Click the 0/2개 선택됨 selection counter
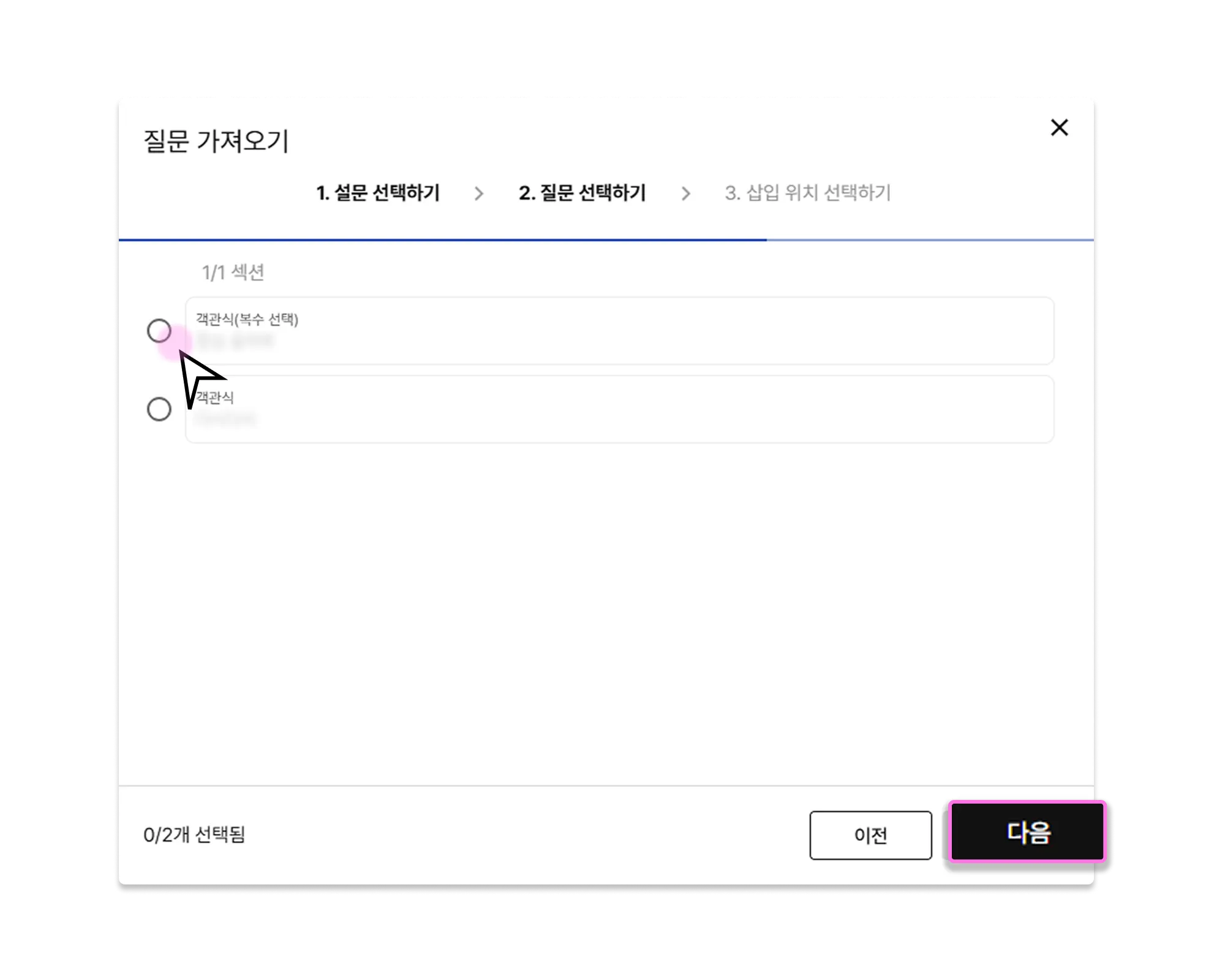The image size is (1225, 980). pyautogui.click(x=194, y=835)
